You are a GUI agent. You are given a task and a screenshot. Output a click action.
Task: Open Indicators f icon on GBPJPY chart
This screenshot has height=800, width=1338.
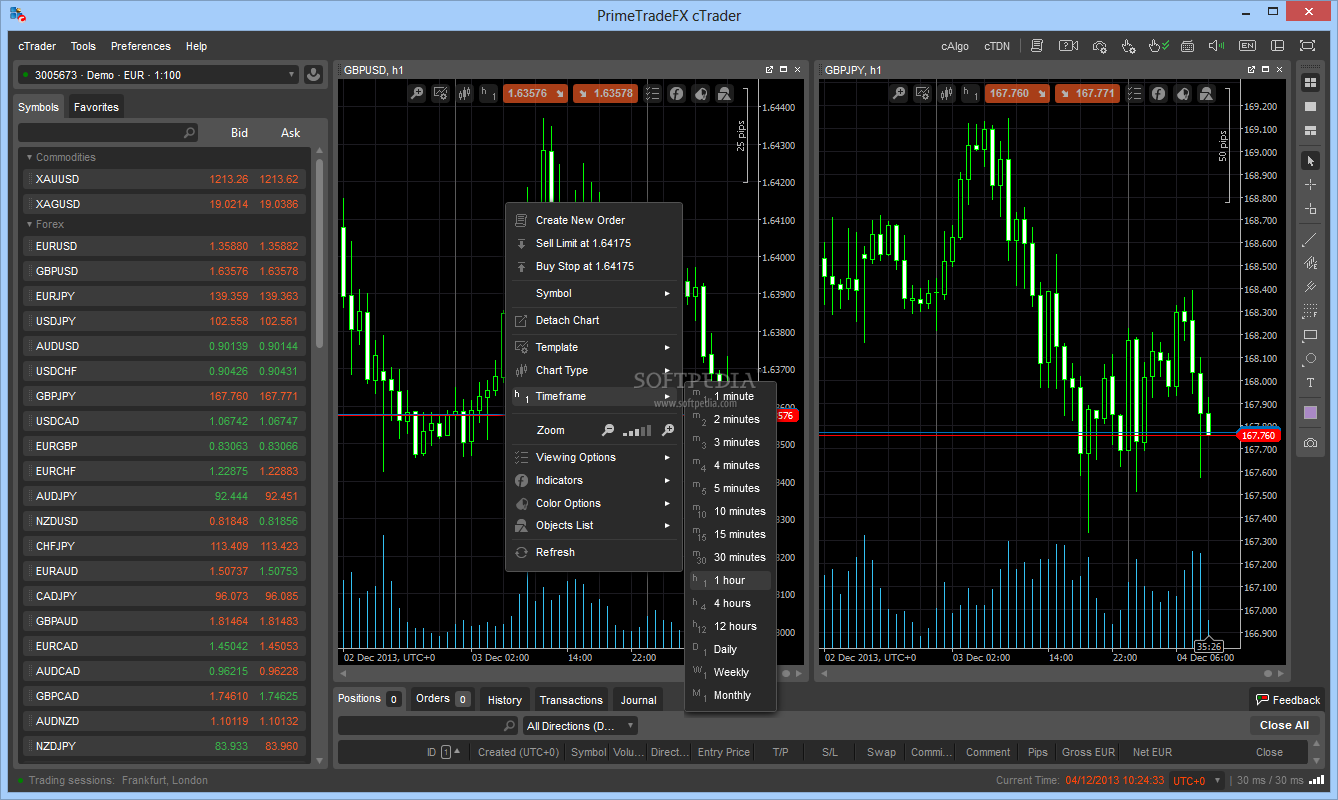1158,93
